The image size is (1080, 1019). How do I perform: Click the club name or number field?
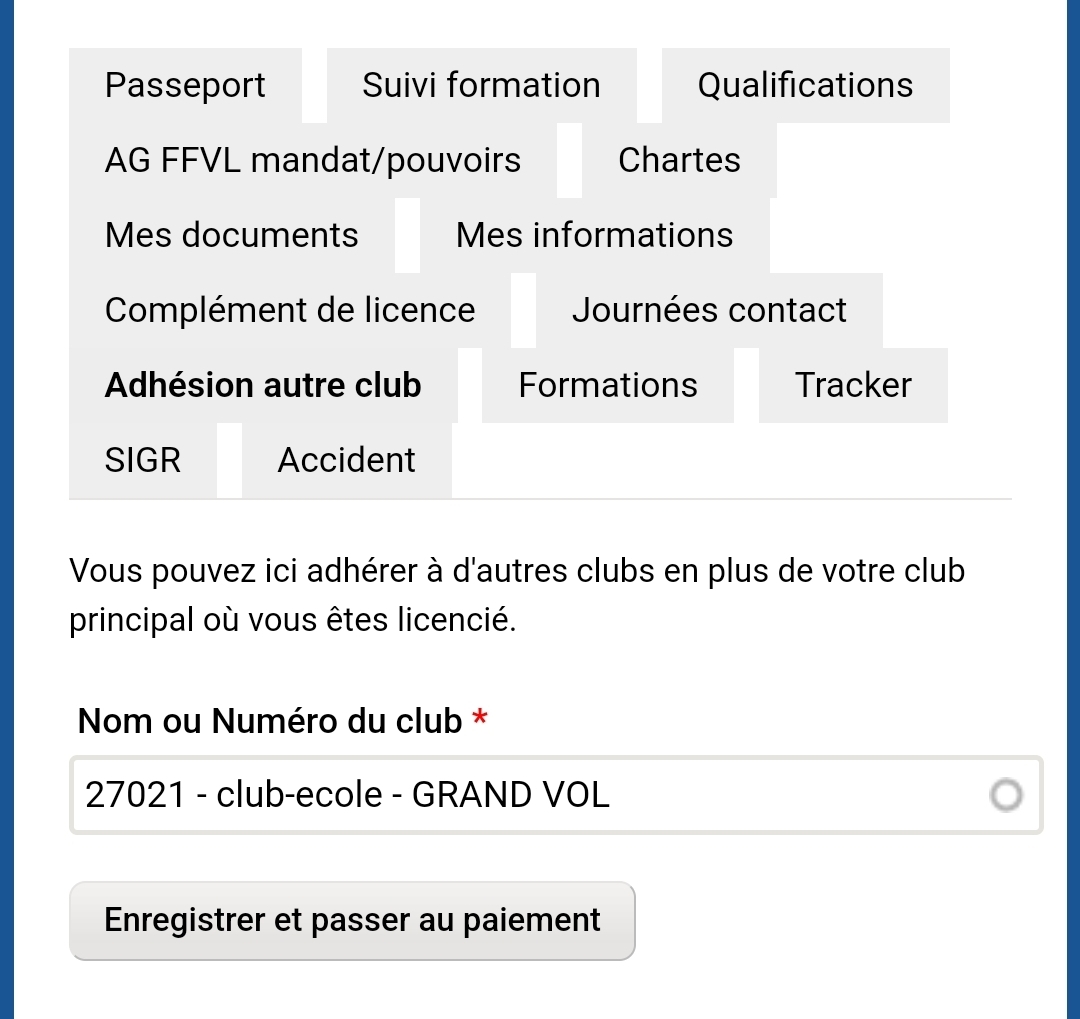[500, 795]
